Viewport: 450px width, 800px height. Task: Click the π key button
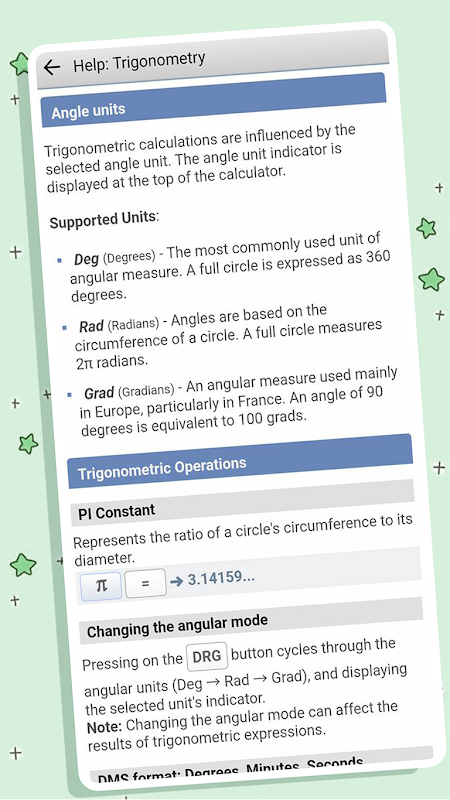102,585
